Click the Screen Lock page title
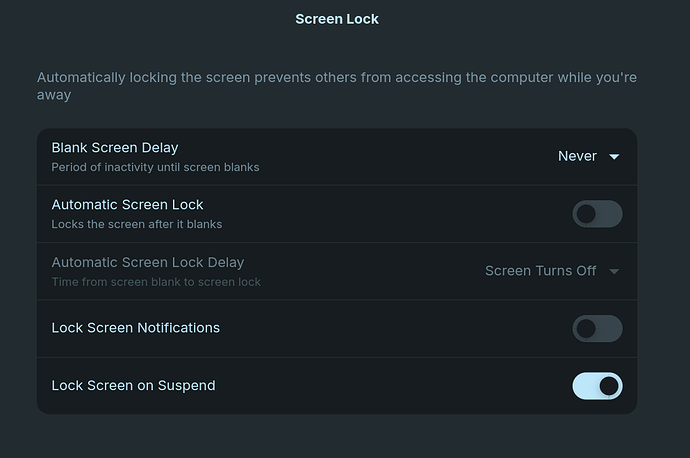This screenshot has width=690, height=458. coord(337,19)
